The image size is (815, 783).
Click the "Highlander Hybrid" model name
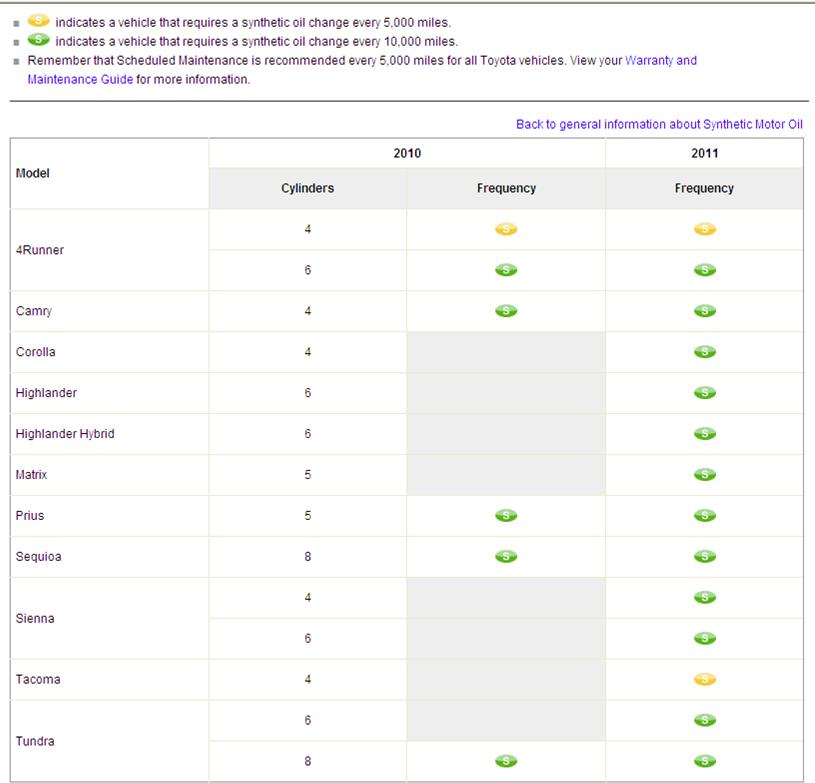tap(65, 434)
